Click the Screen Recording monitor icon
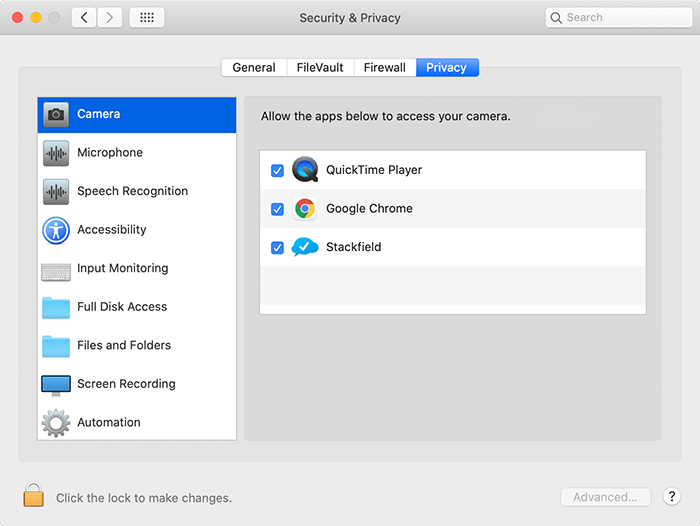700x526 pixels. pos(56,386)
